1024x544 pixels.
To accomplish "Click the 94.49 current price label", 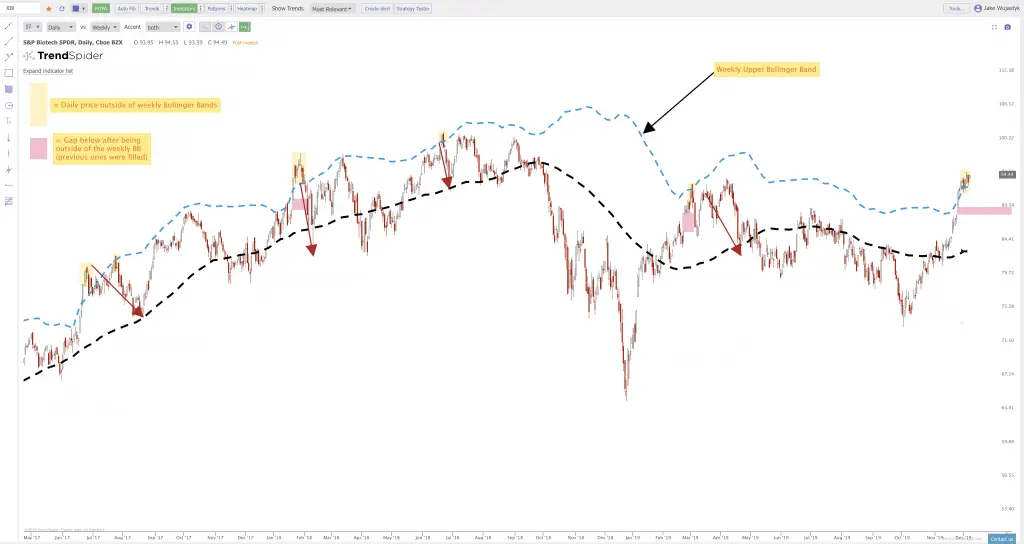I will [x=1007, y=174].
